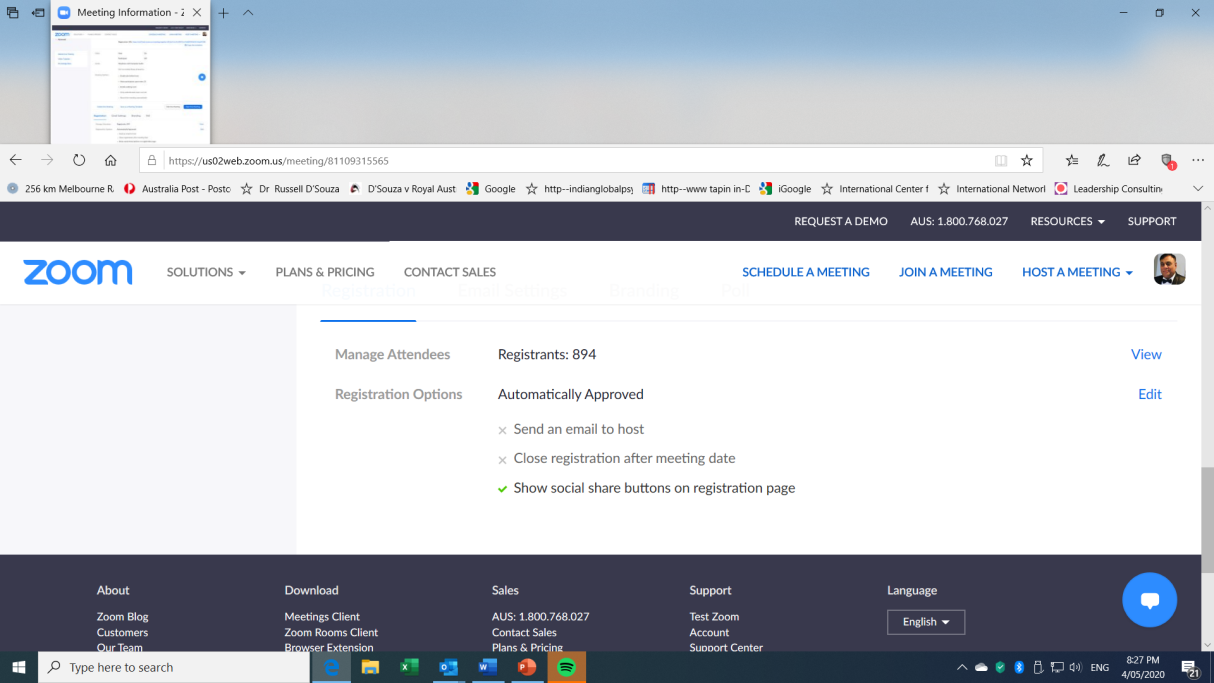Click the ENG input language indicator
This screenshot has width=1214, height=683.
click(1100, 667)
